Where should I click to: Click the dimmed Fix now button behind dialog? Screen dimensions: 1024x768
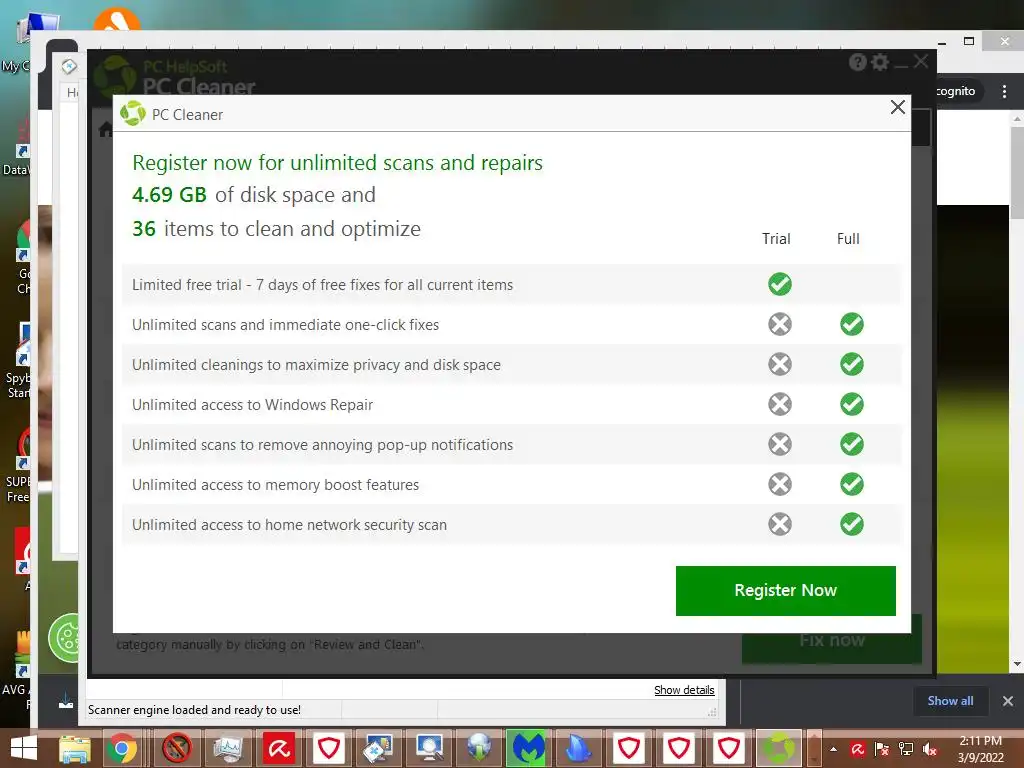[x=831, y=640]
